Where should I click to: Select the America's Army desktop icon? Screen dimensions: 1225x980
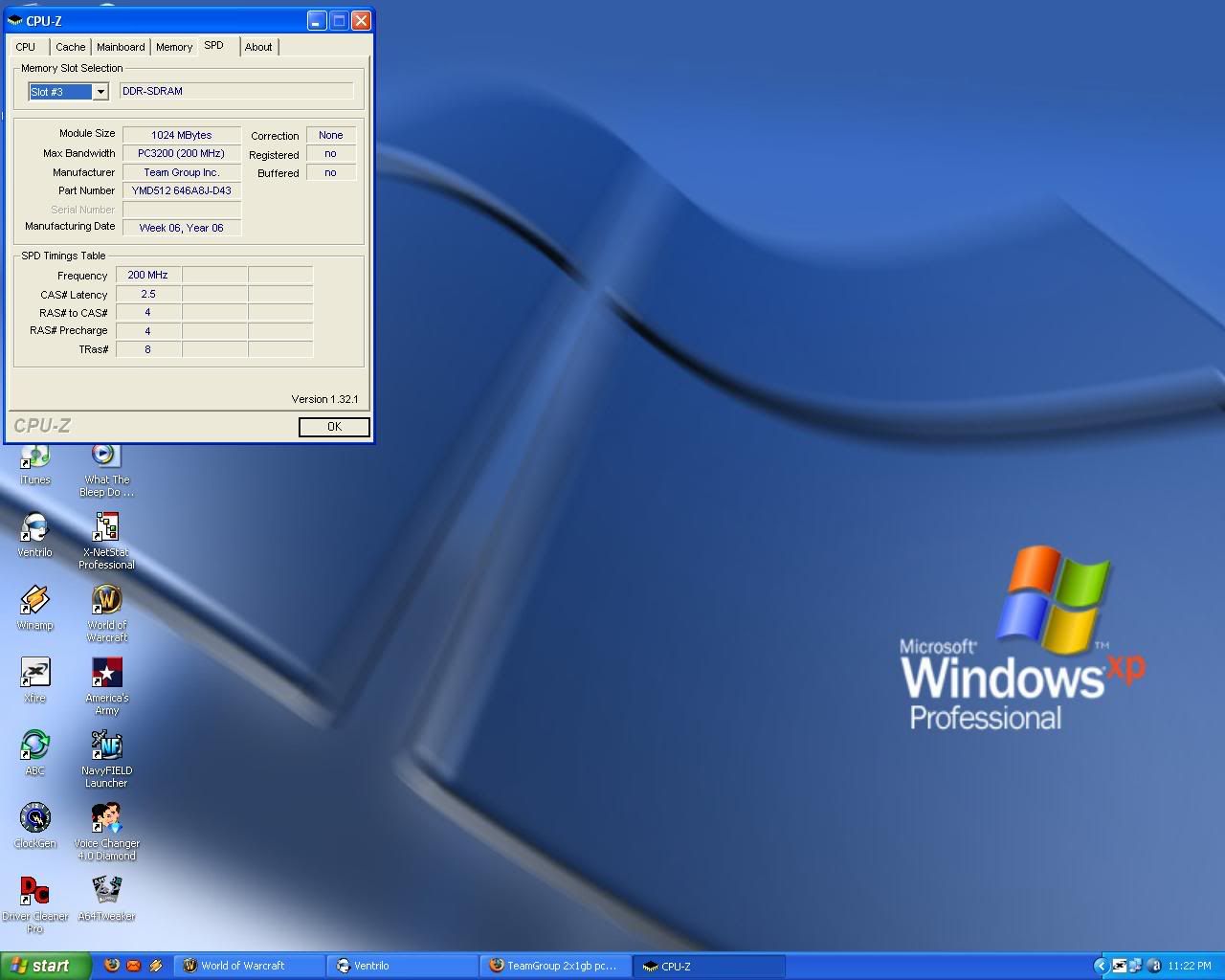[106, 686]
